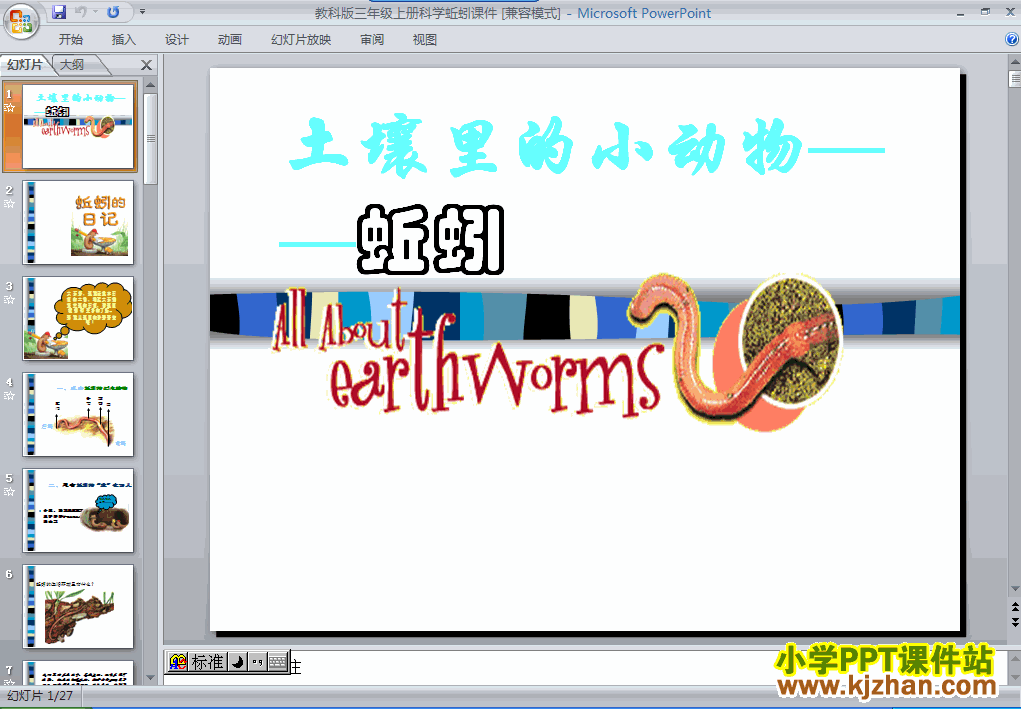Click the status bar text 幻灯片 1/27
The height and width of the screenshot is (709, 1021).
pos(40,696)
